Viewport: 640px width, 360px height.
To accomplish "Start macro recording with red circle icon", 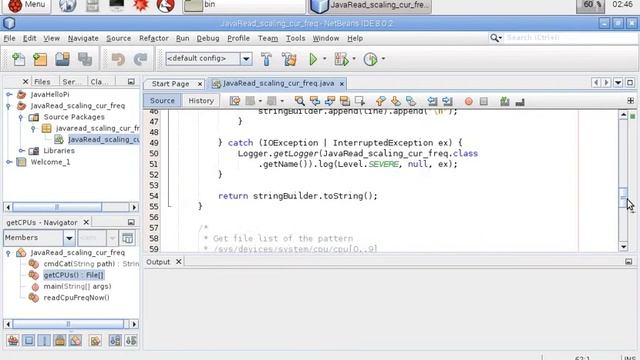I will 469,101.
